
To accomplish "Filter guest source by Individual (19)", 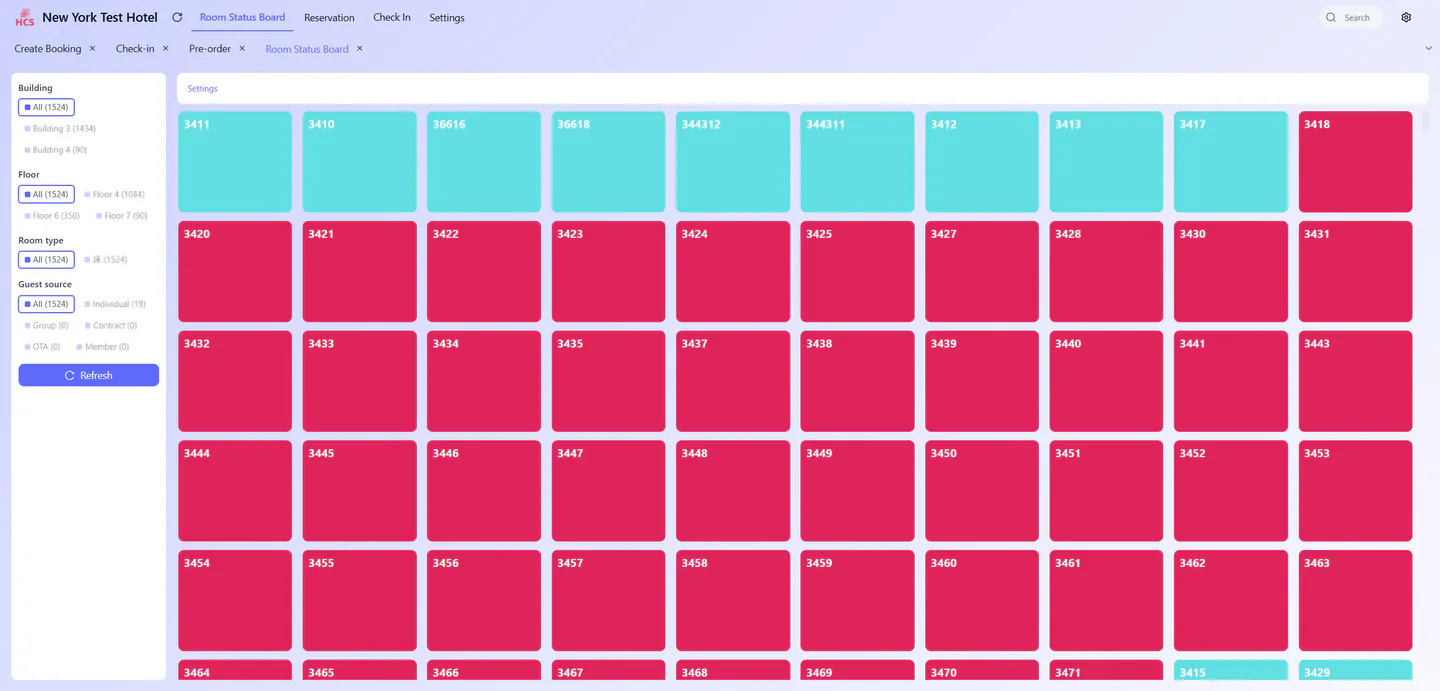I will coord(115,304).
